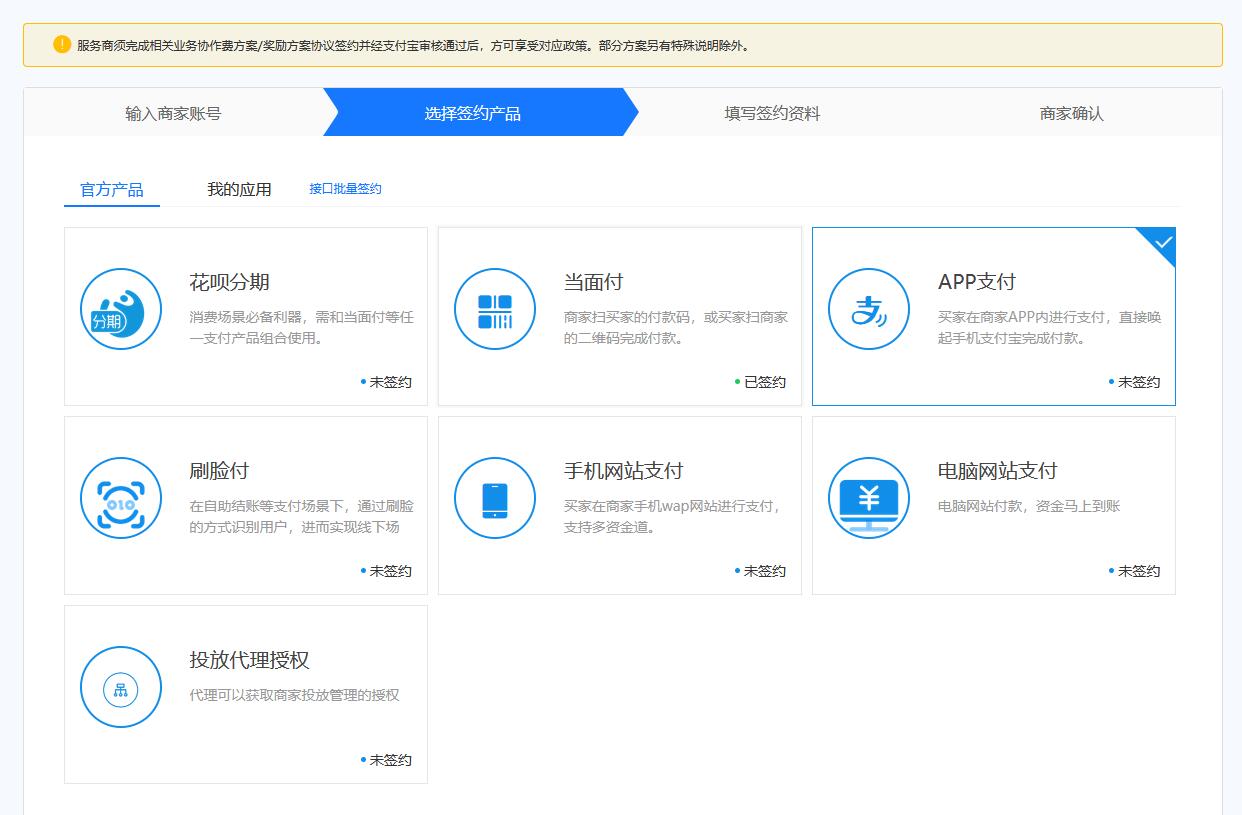Go to step 商家确认
1242x815 pixels.
pos(1072,113)
